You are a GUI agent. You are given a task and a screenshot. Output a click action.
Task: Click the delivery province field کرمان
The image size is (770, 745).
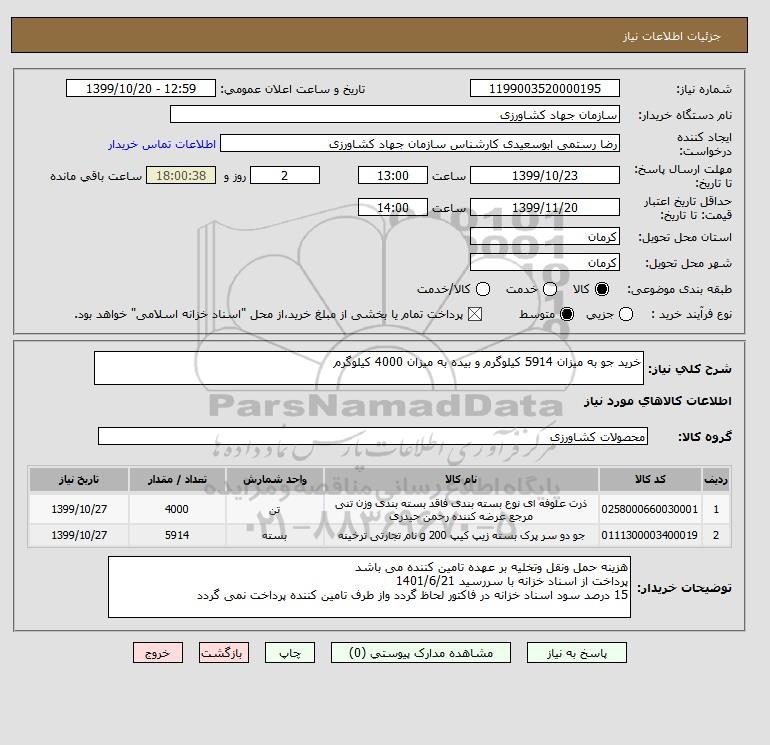click(x=545, y=237)
